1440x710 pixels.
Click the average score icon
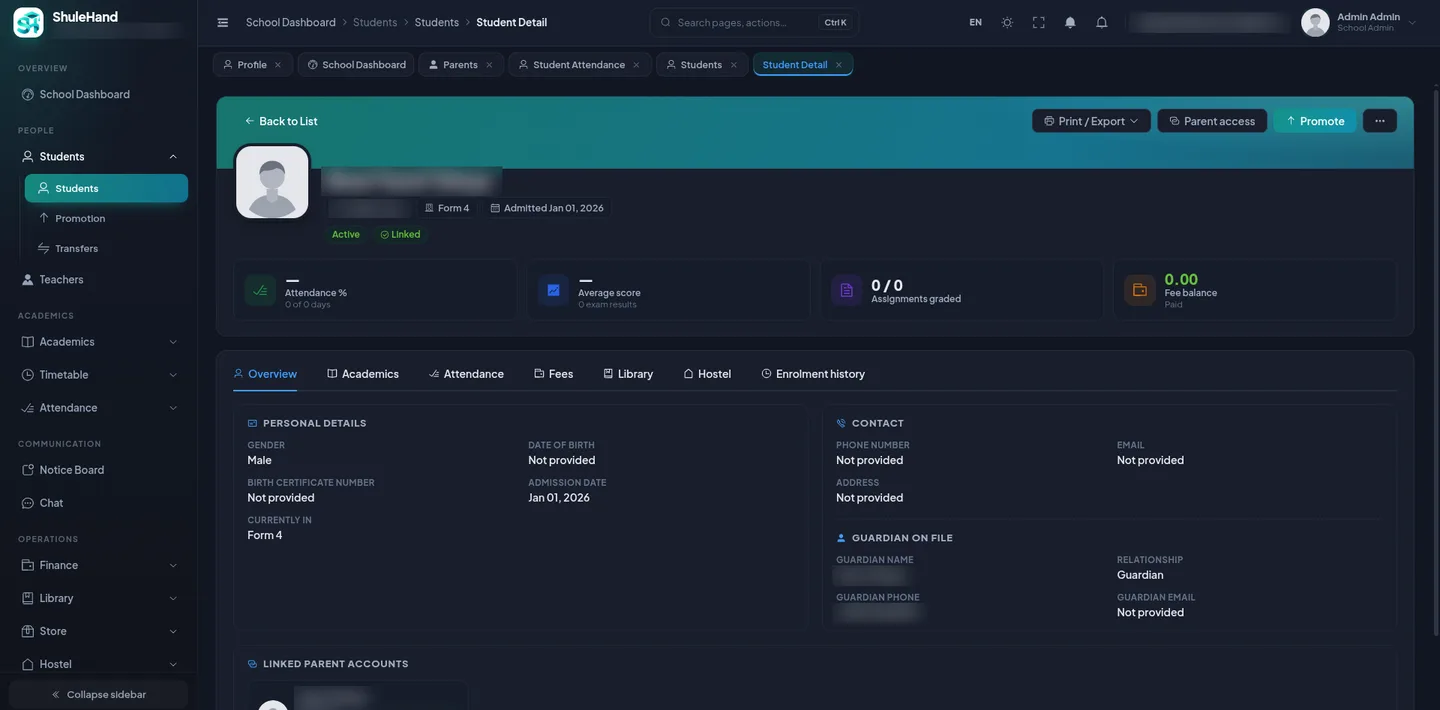pos(553,290)
